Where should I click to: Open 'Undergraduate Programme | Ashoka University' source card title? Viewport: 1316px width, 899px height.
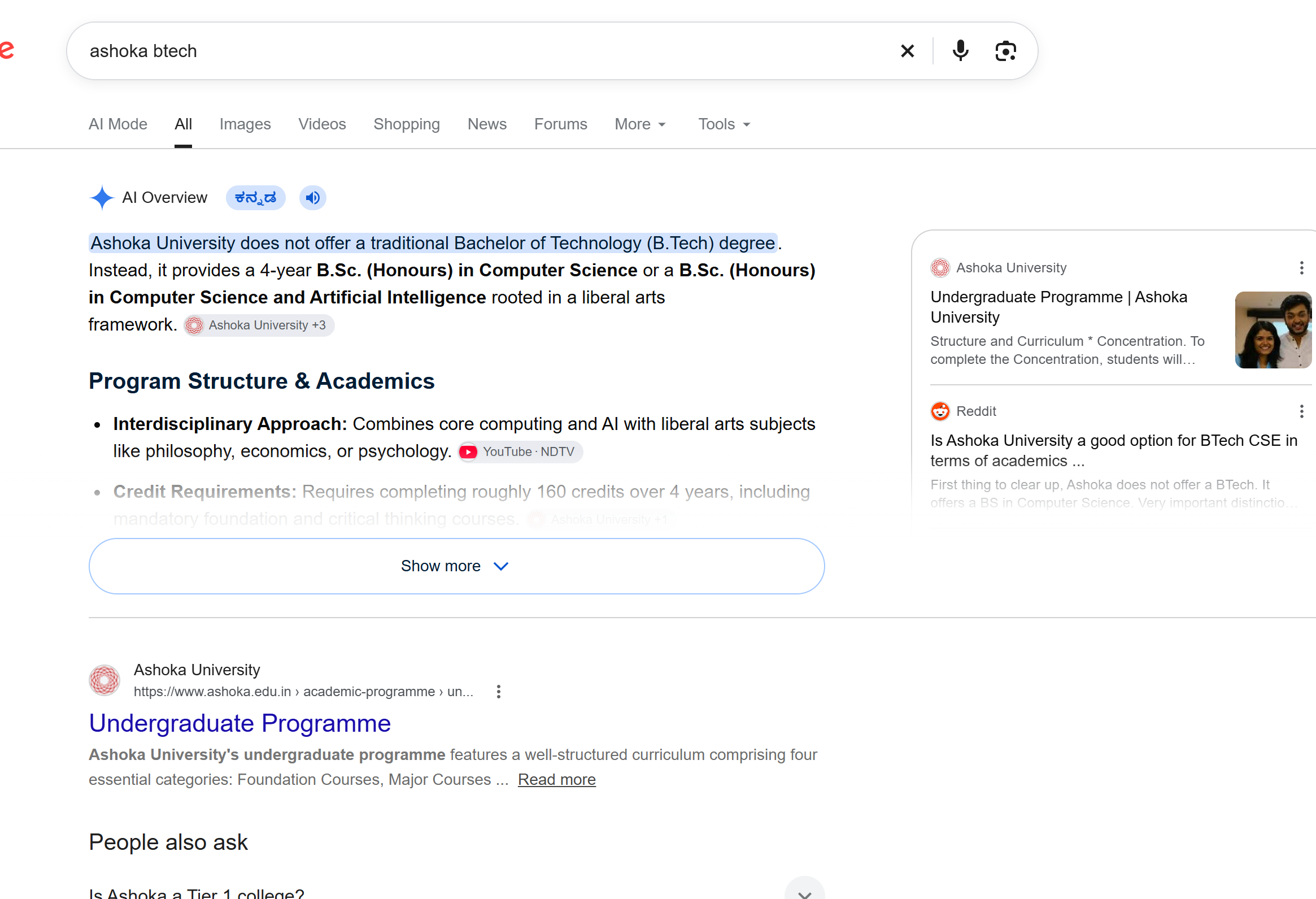point(1059,307)
